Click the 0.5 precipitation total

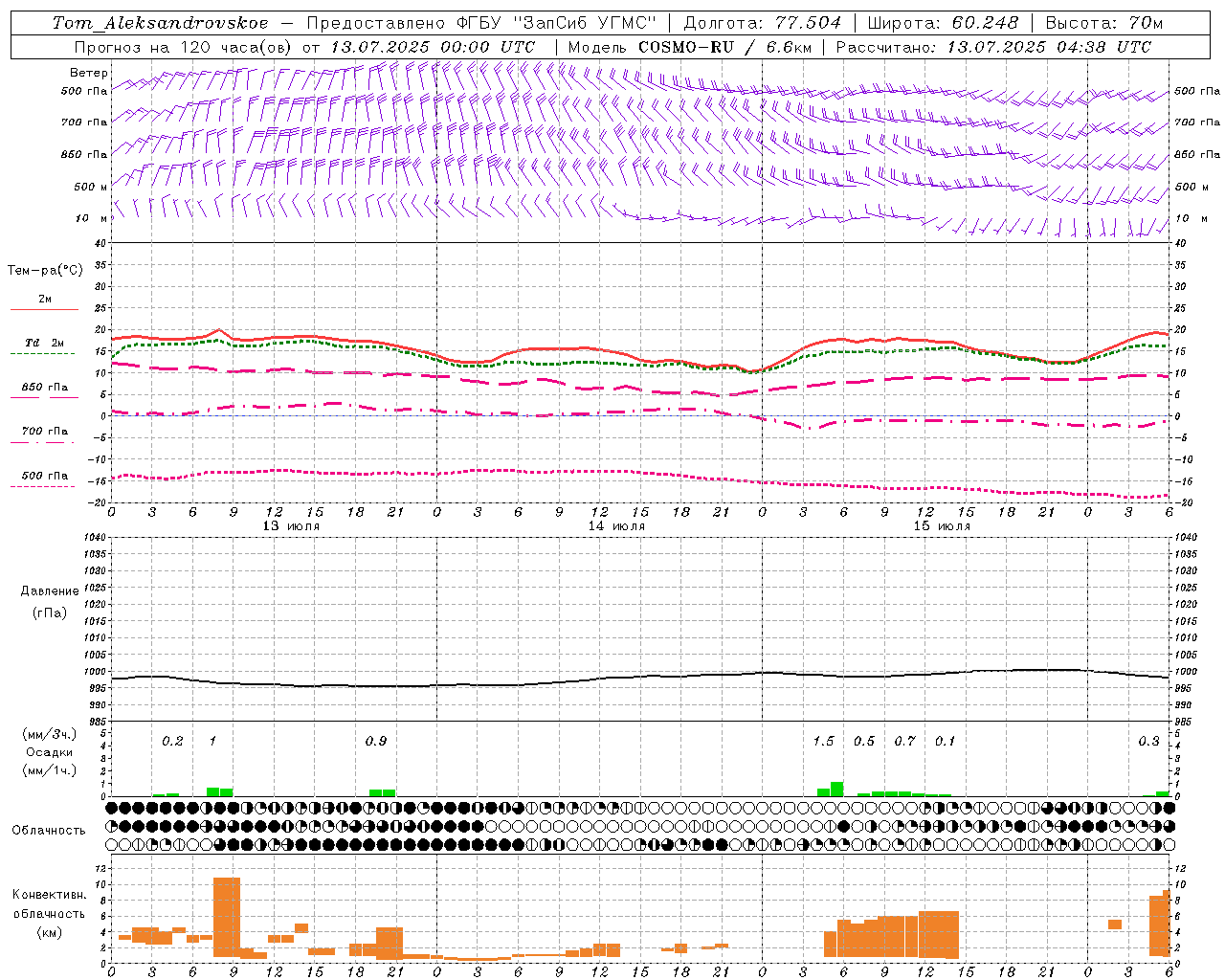tap(864, 741)
